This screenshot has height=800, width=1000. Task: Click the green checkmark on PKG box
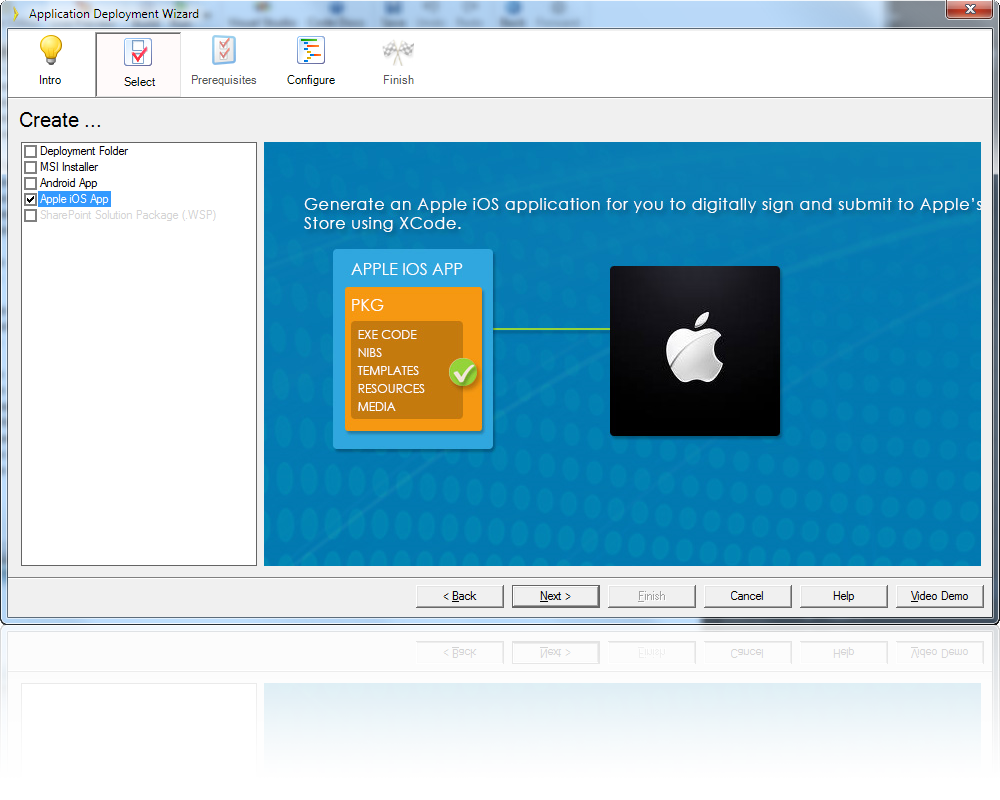coord(463,372)
